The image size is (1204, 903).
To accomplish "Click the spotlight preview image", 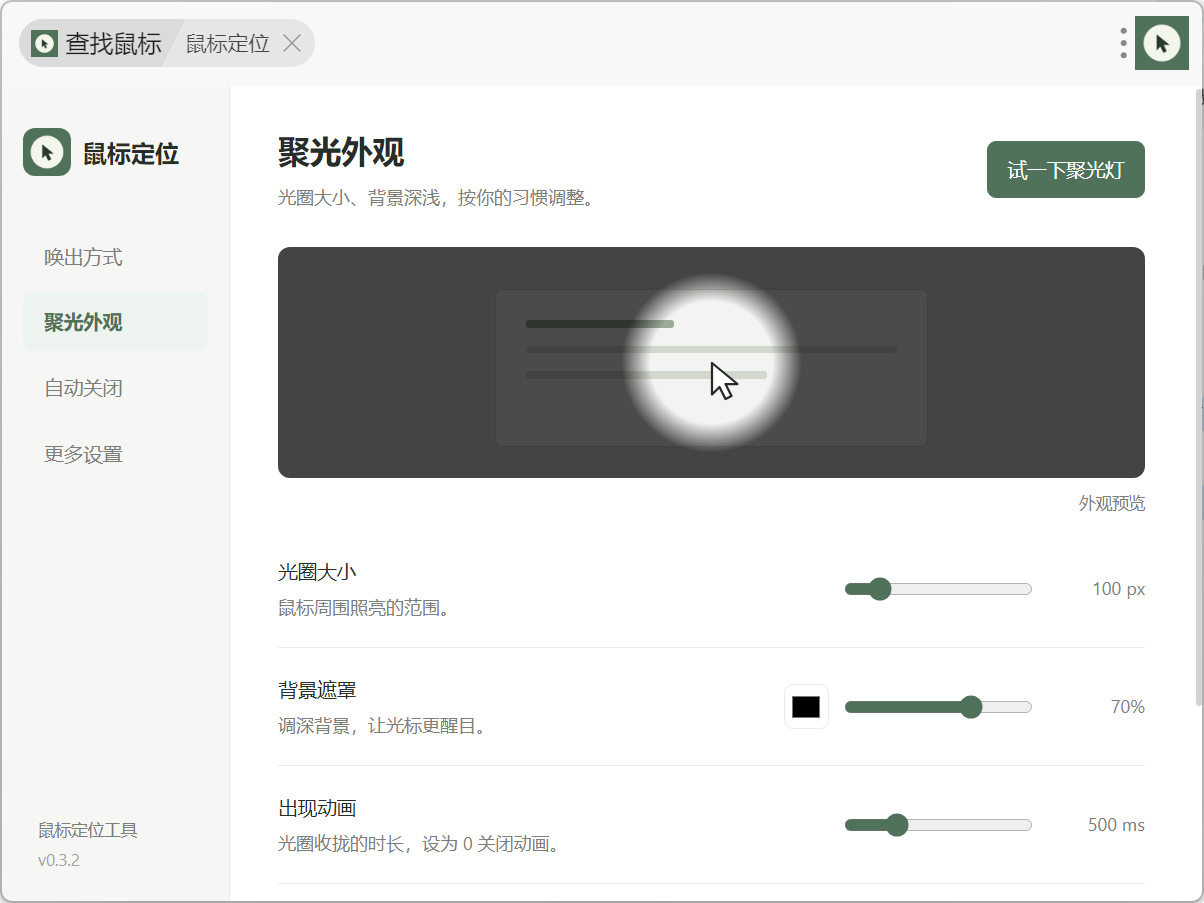I will coord(711,362).
